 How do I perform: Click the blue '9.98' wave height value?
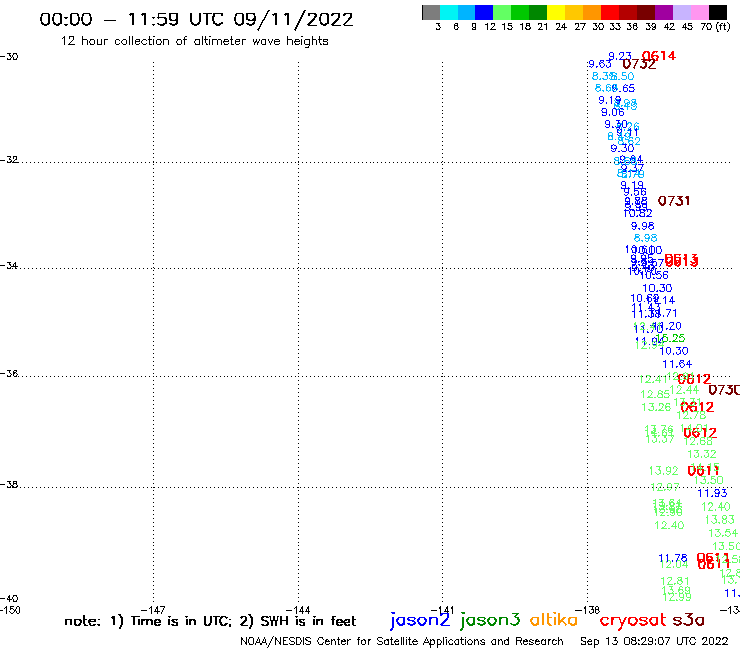pyautogui.click(x=643, y=226)
